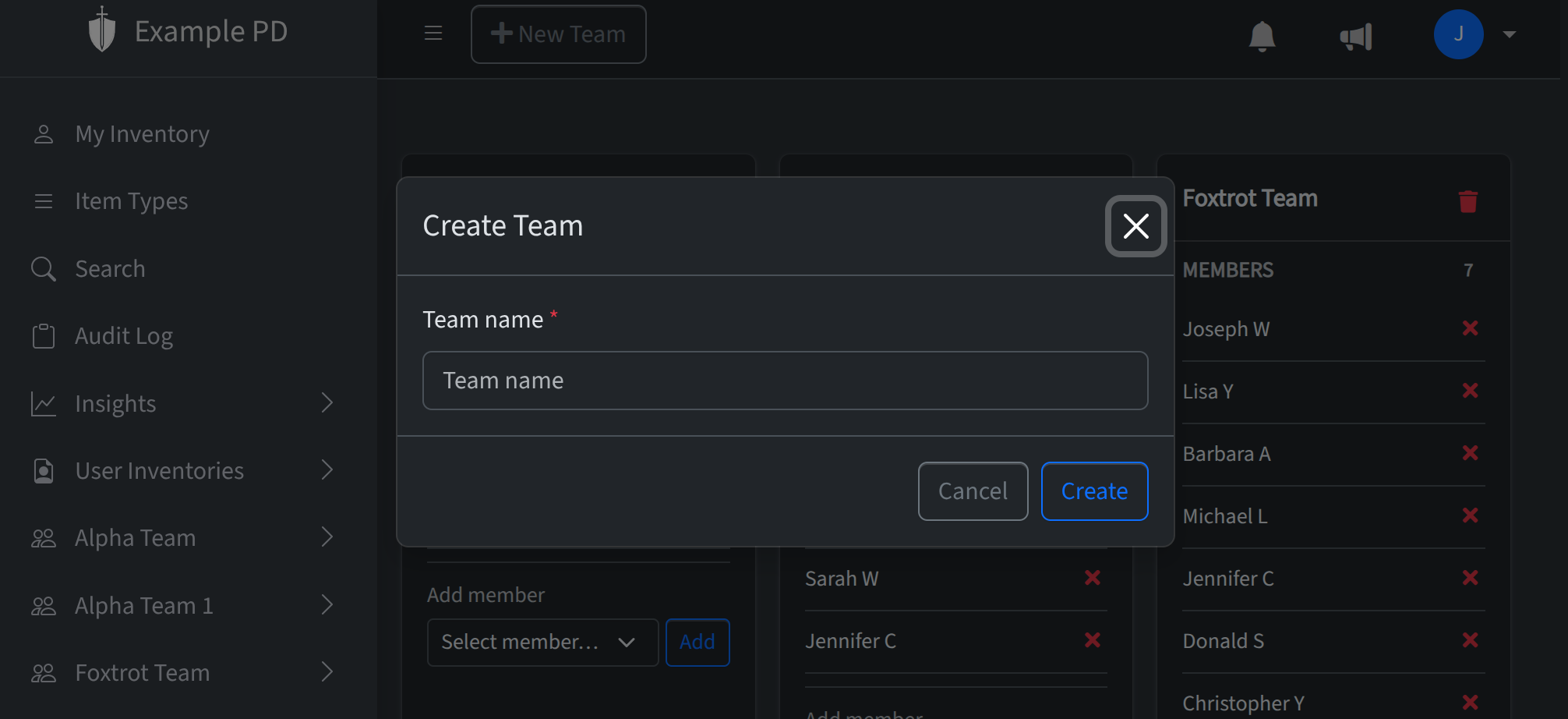Screen dimensions: 1568x719
Task: Click inside the Team name field
Action: (x=784, y=381)
